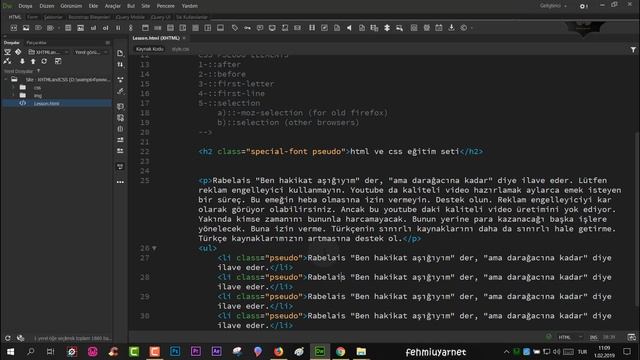Open Yerel görünüm view dropdown
Viewport: 640px width, 360px height.
click(x=91, y=52)
